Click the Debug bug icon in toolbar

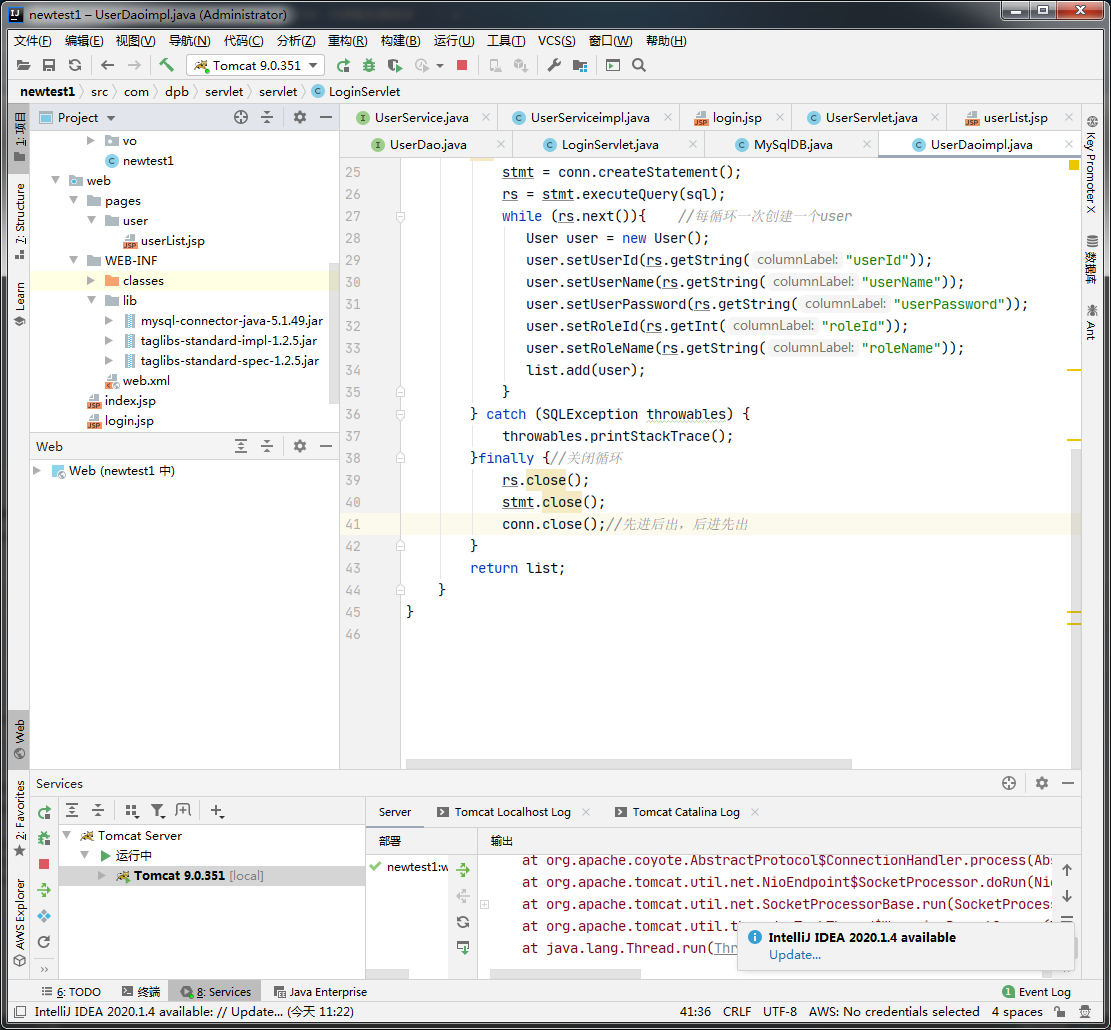point(369,65)
